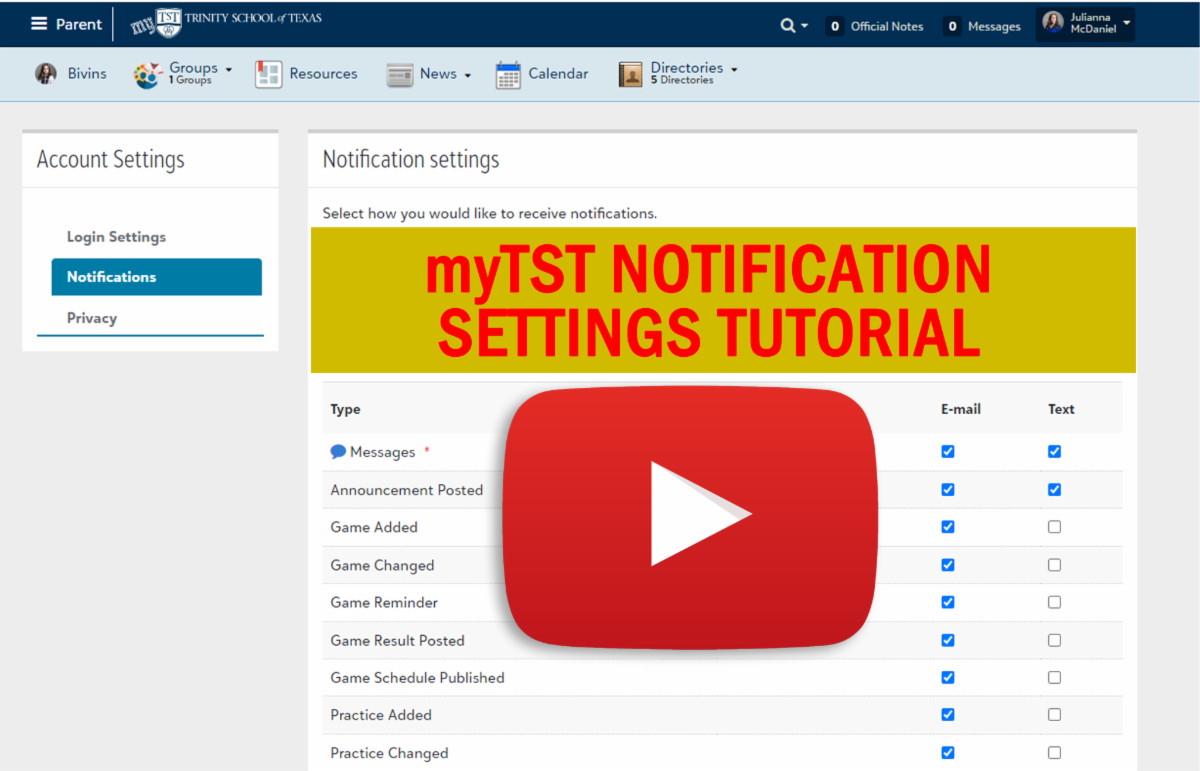Image resolution: width=1200 pixels, height=771 pixels.
Task: Click the "Type" column header
Action: pos(346,409)
